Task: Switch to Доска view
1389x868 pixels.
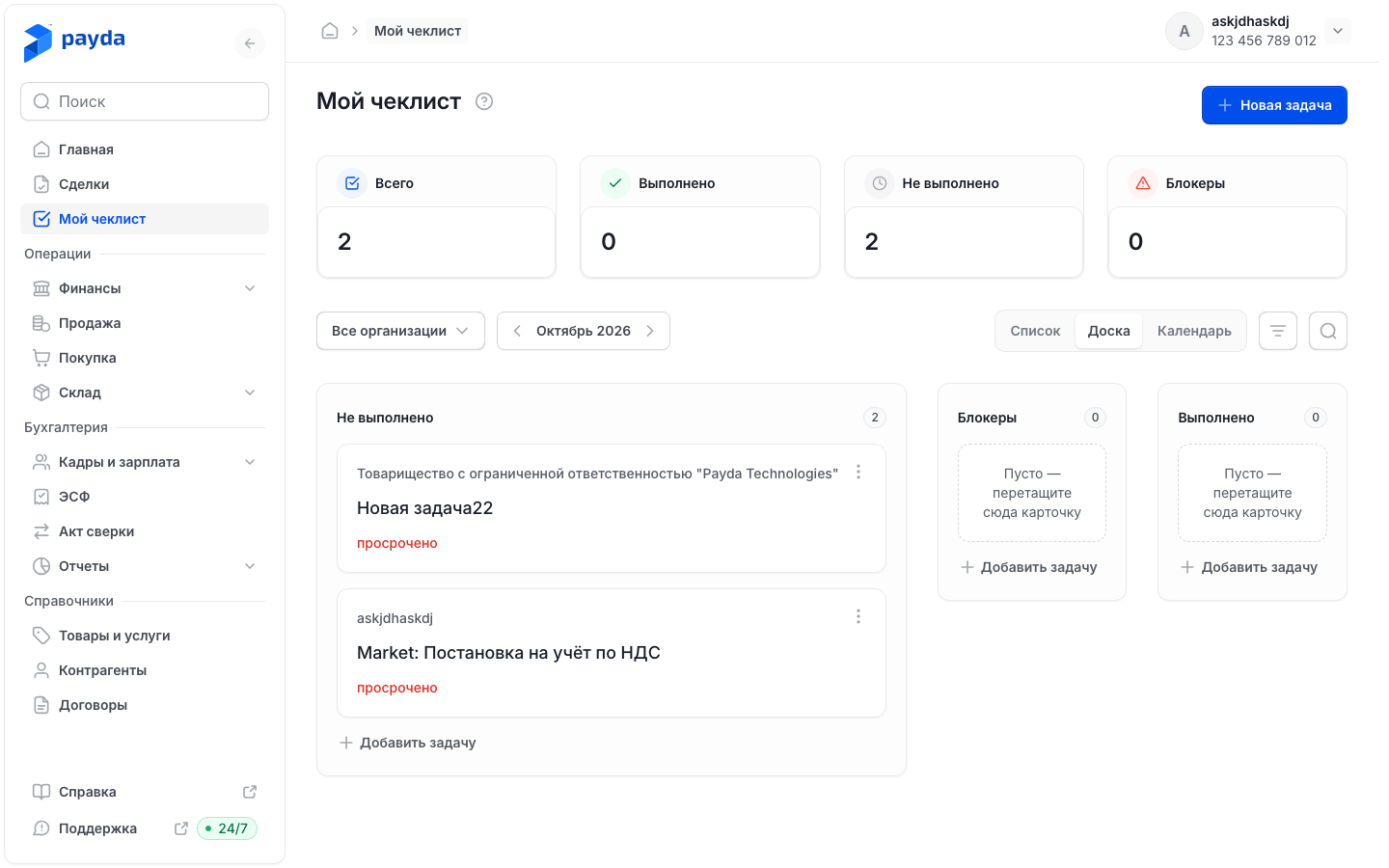Action: (1109, 331)
